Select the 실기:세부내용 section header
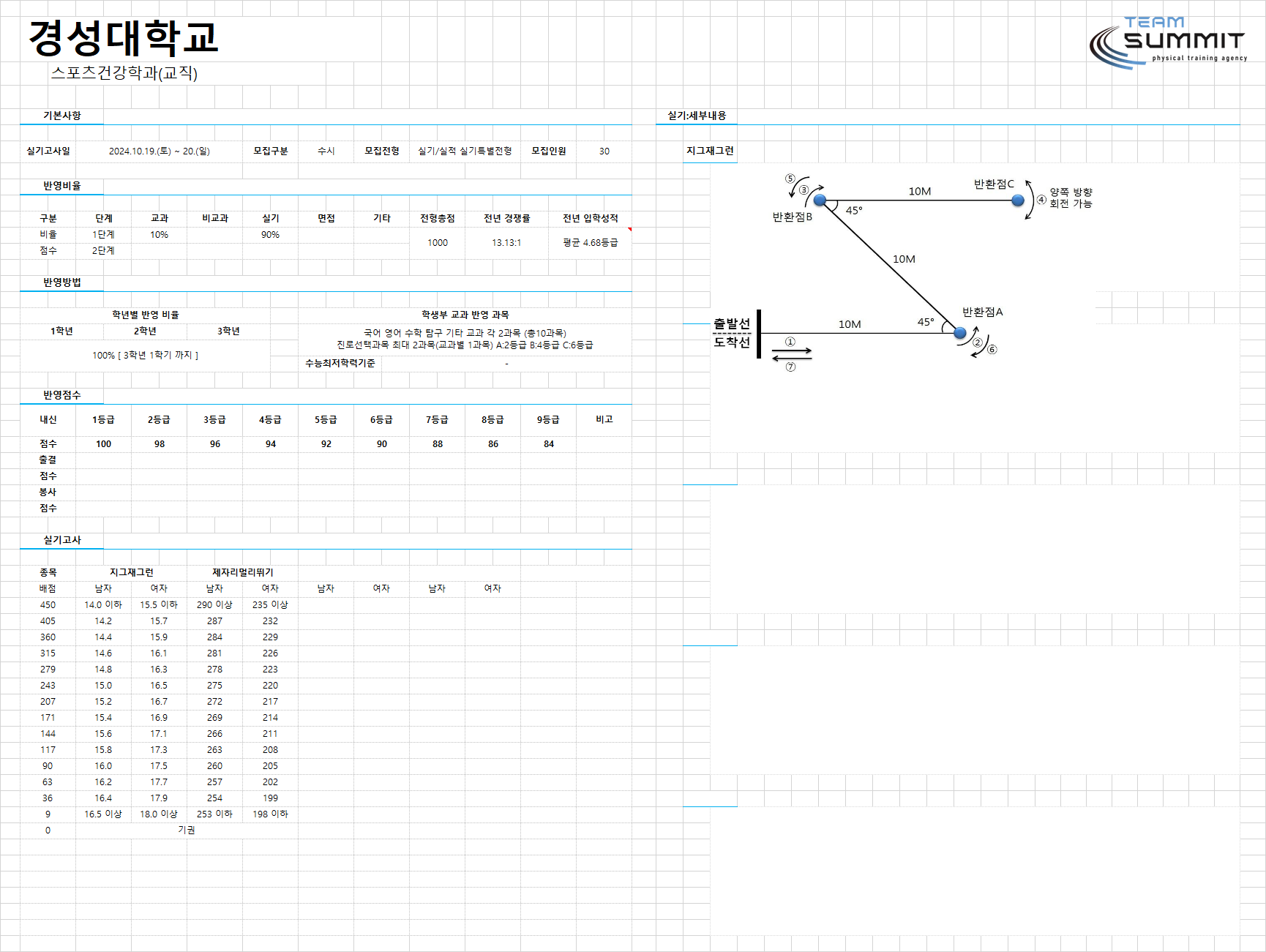This screenshot has height=952, width=1266. point(697,116)
